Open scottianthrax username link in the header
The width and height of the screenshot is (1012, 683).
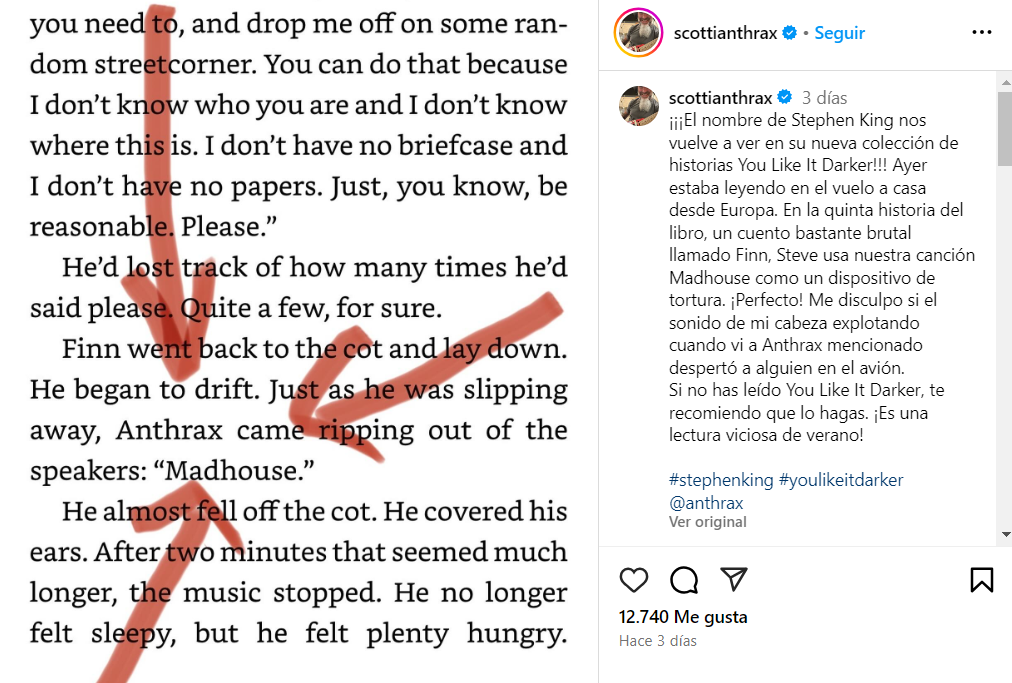[725, 33]
